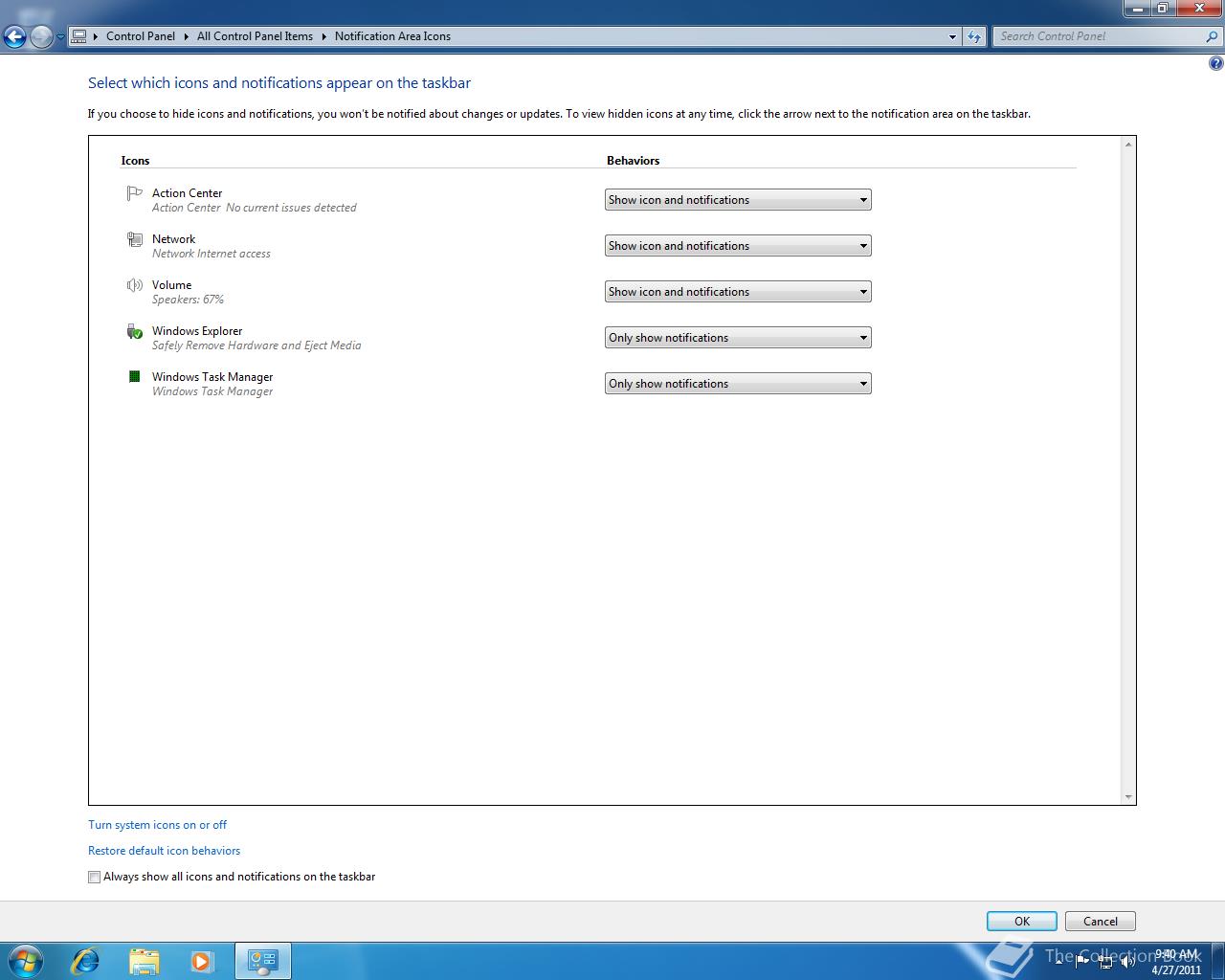Open Volume behavior dropdown
Image resolution: width=1225 pixels, height=980 pixels.
tap(738, 292)
